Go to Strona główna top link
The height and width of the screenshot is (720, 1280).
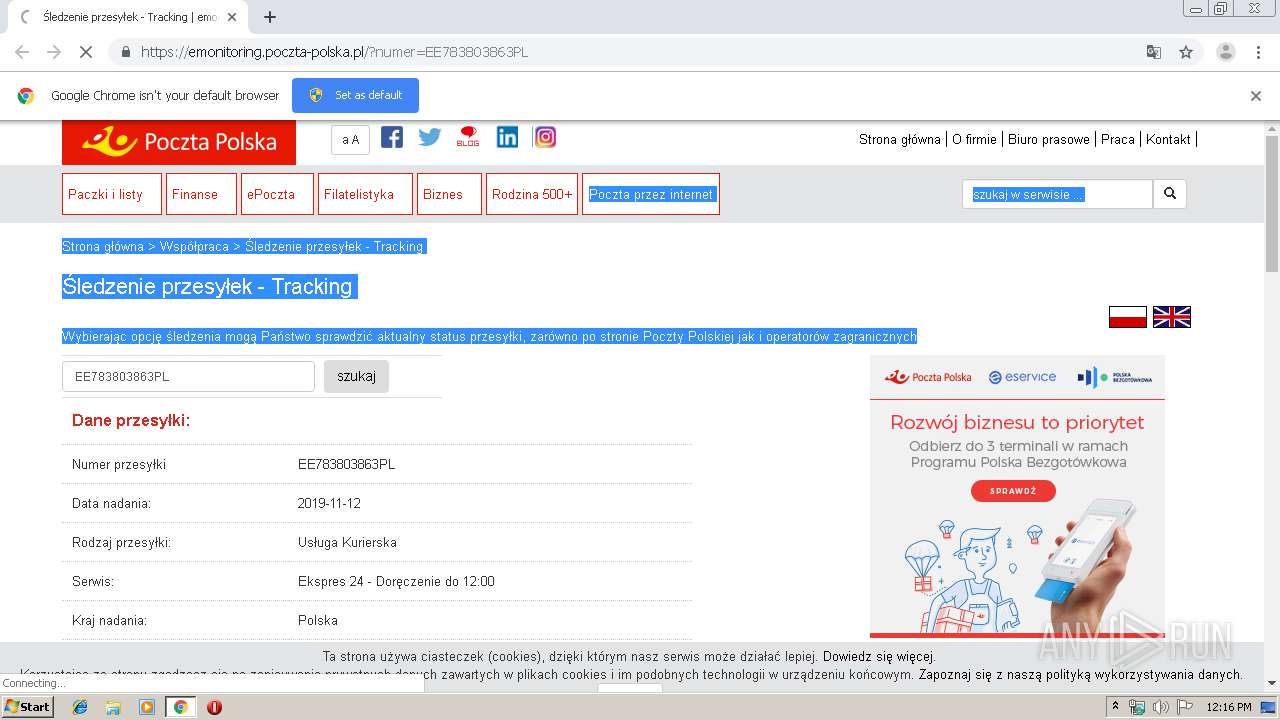(x=900, y=139)
